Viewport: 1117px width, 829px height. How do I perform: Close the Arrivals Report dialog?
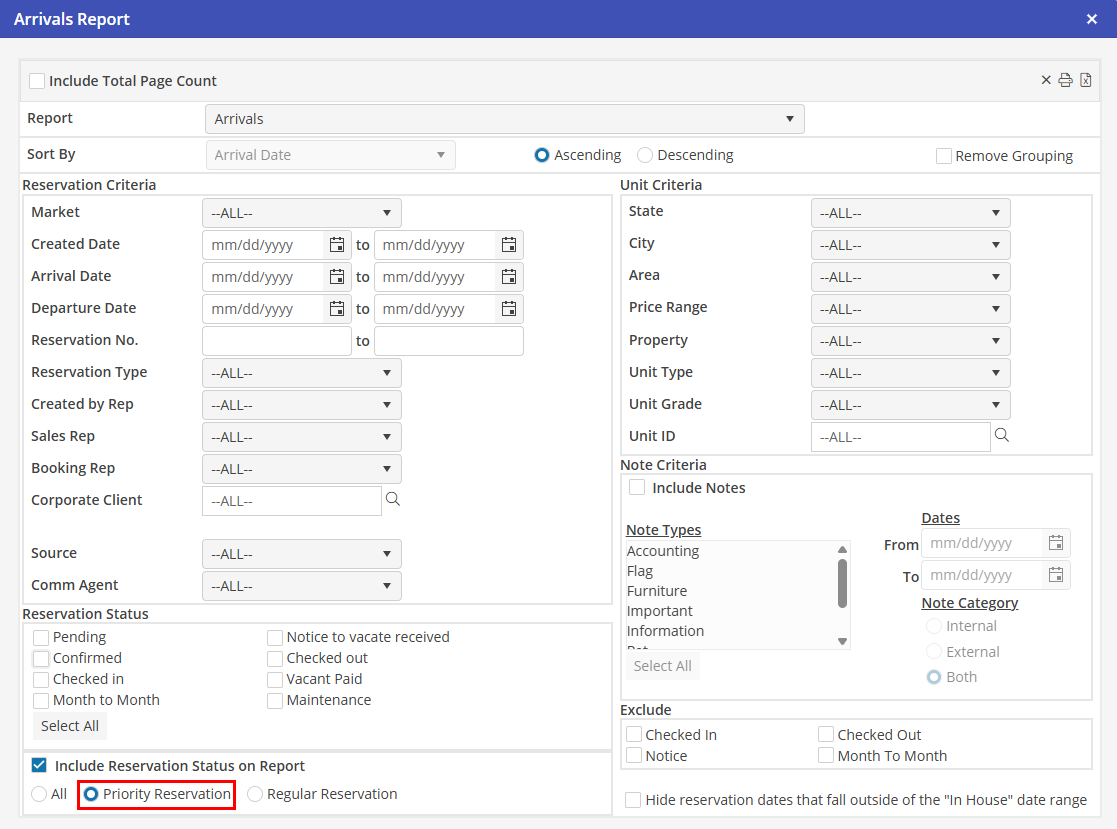[1092, 19]
